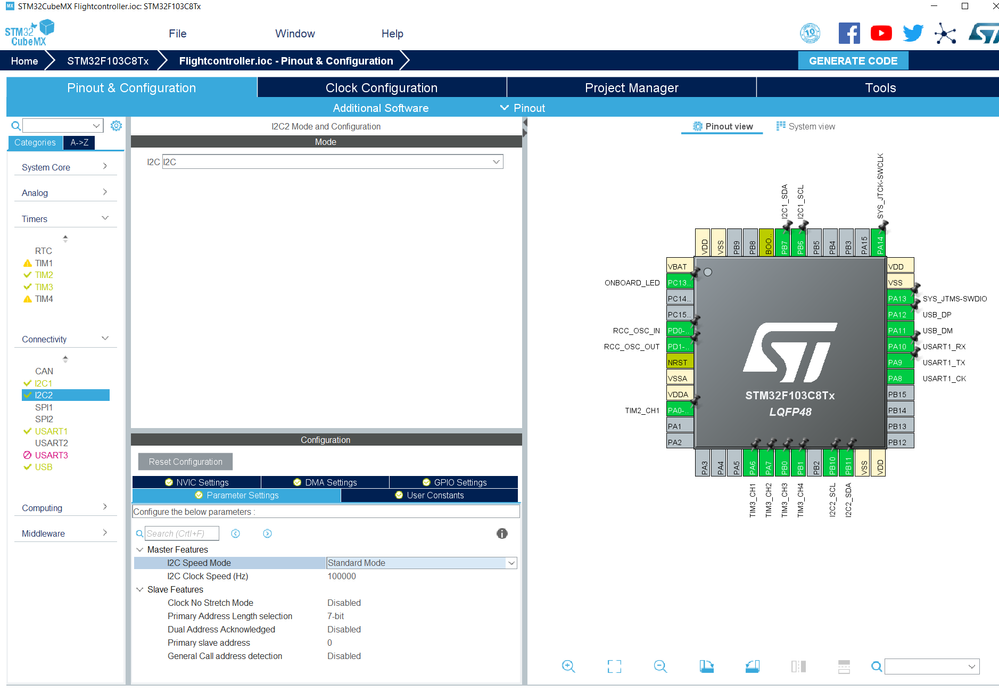The image size is (999, 689).
Task: Click the horizontal flip icon
Action: click(x=798, y=666)
